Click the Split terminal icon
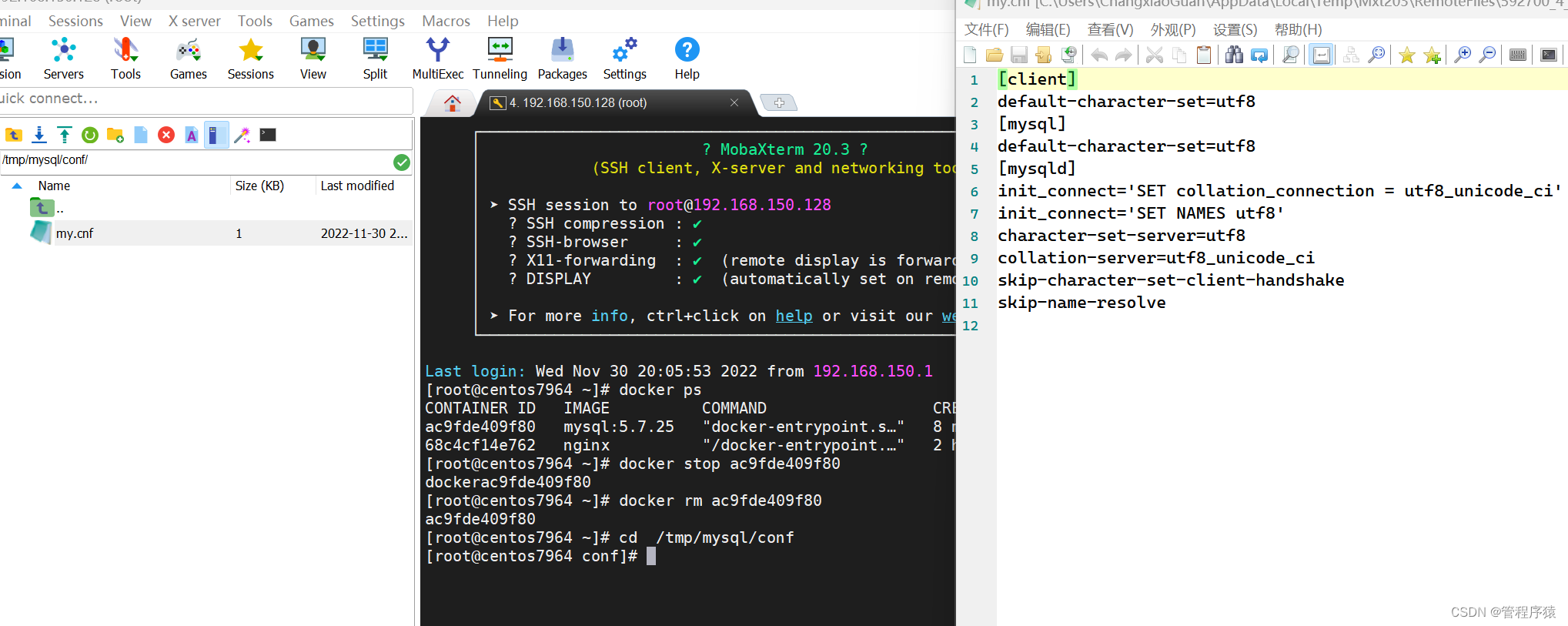 point(375,59)
